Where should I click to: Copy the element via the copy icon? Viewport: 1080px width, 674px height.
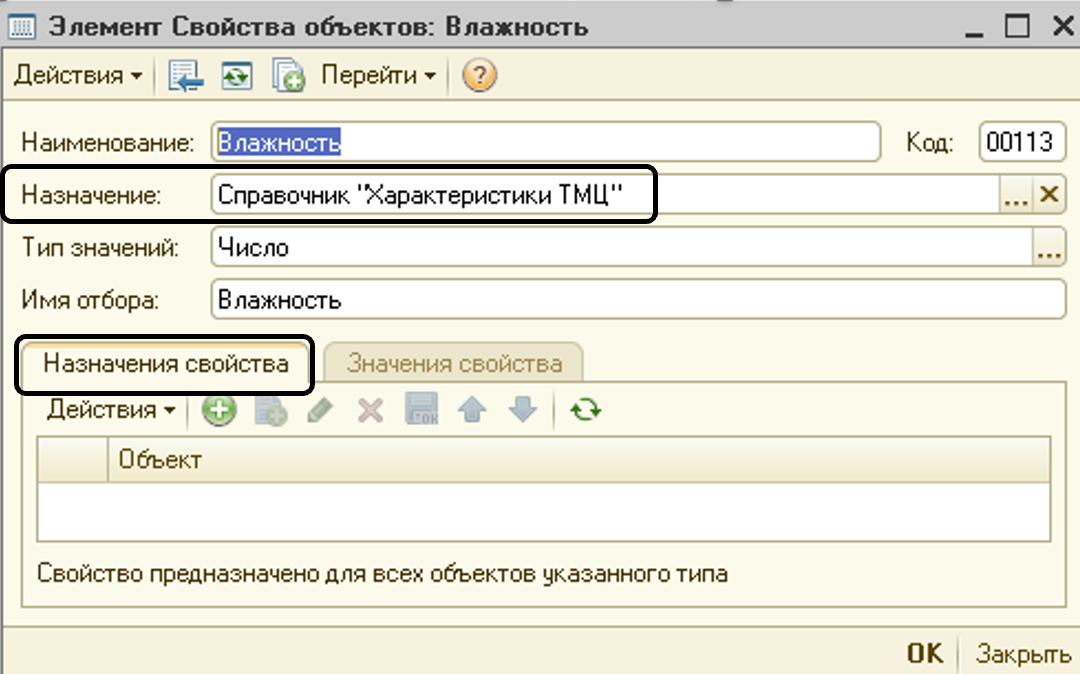(288, 75)
